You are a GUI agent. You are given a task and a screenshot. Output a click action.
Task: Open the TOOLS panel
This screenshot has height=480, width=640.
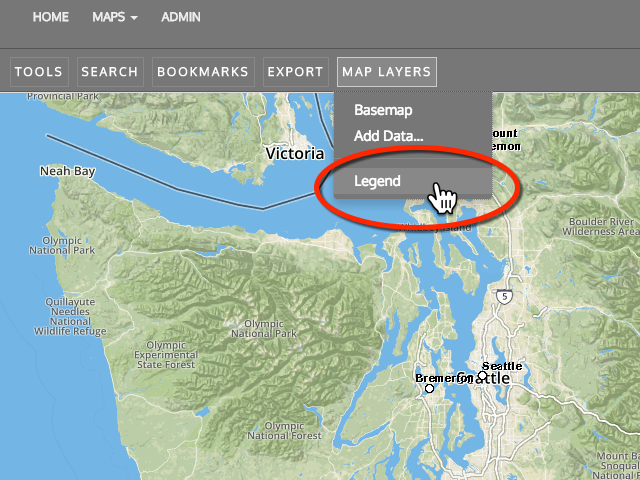coord(39,72)
